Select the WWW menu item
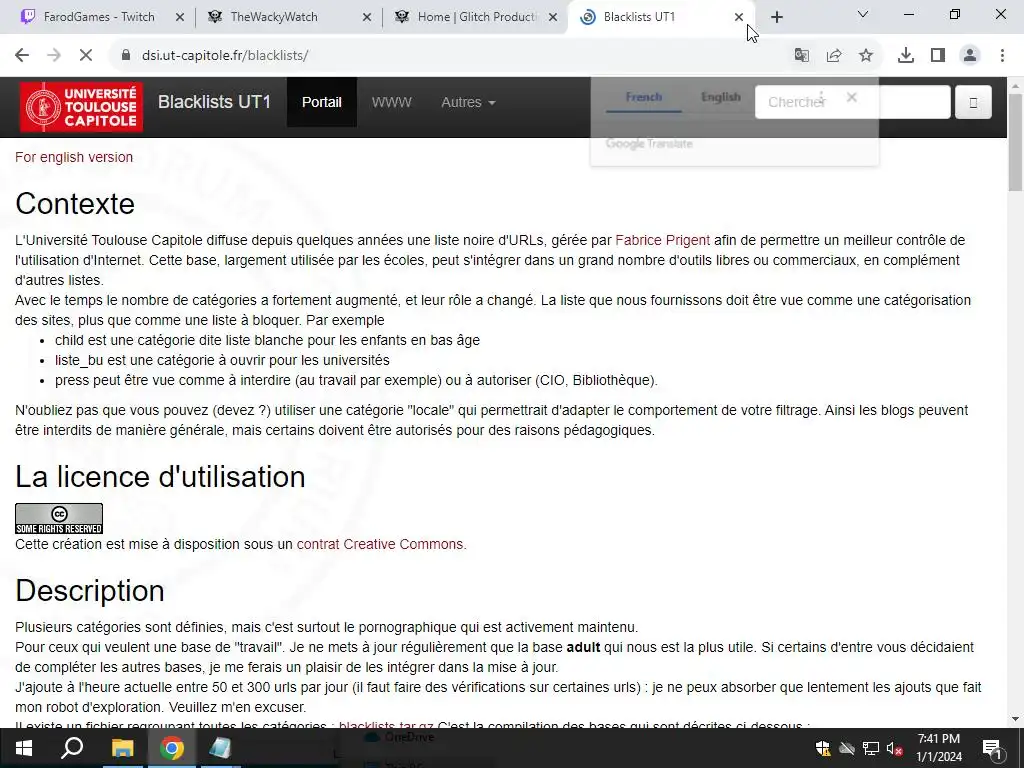 391,102
